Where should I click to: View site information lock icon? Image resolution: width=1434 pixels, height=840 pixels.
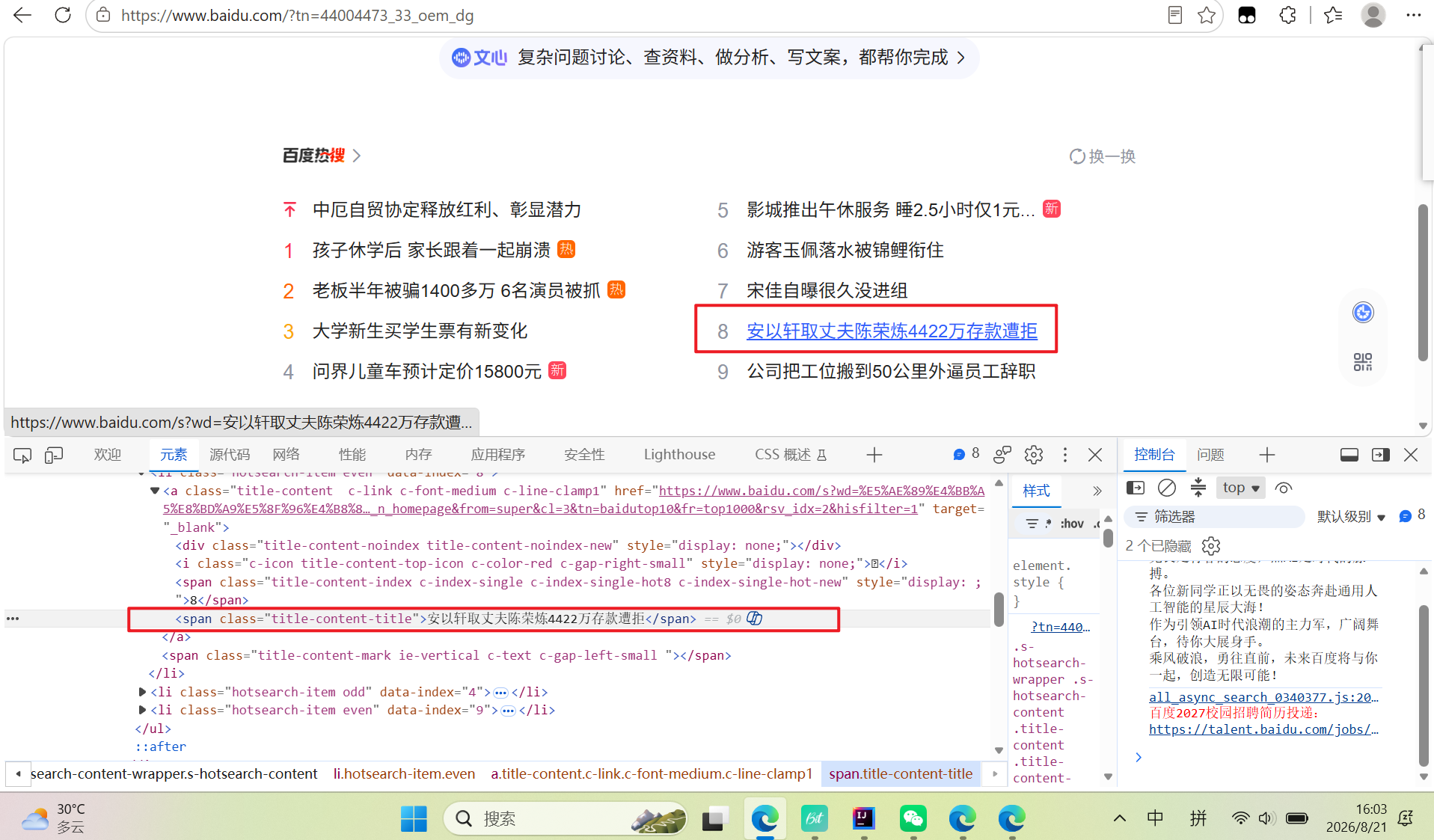(x=104, y=15)
